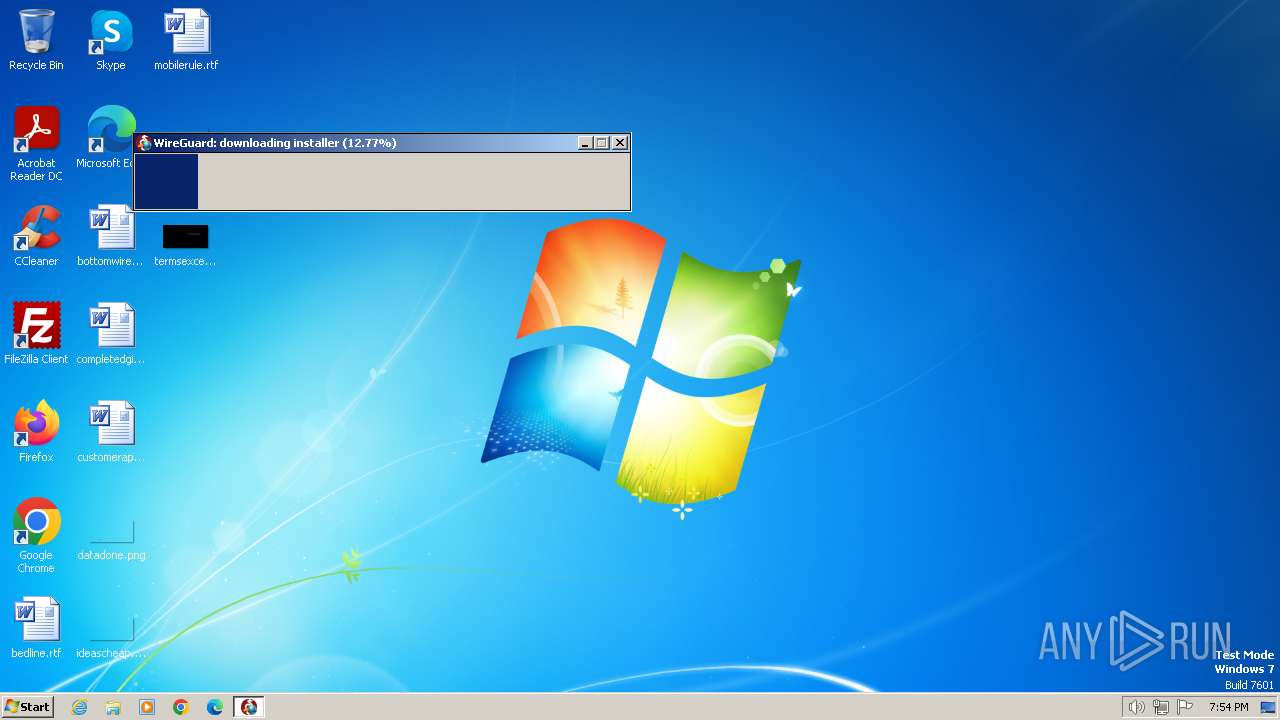Open the Acrobat Reader DC shortcut
Screen dimensions: 1280x720
click(36, 144)
